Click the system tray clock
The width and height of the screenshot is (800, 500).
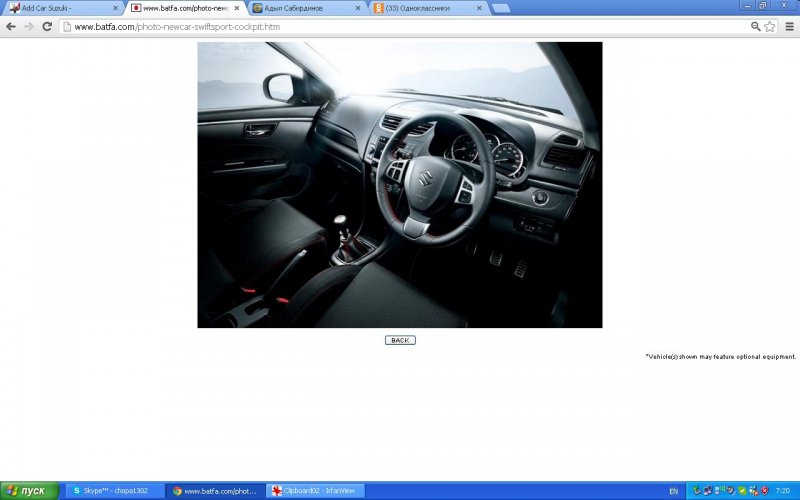pyautogui.click(x=782, y=491)
